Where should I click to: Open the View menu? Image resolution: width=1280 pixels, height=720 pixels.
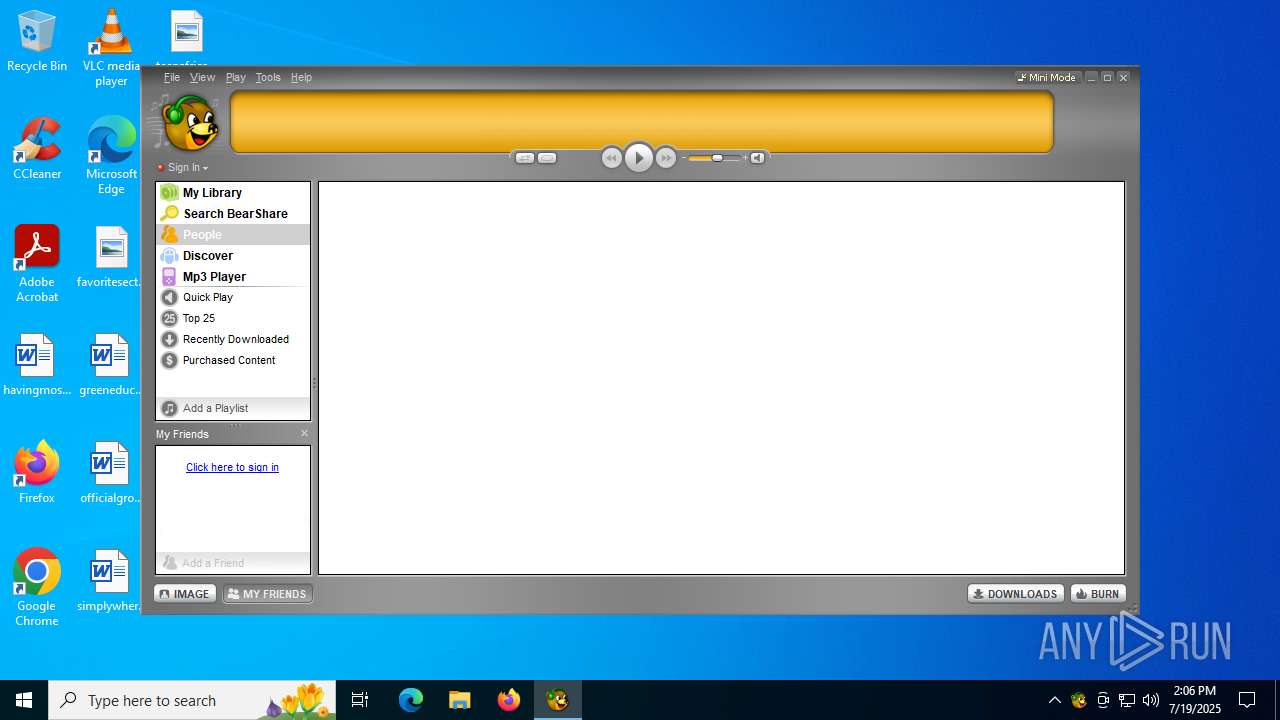(203, 77)
